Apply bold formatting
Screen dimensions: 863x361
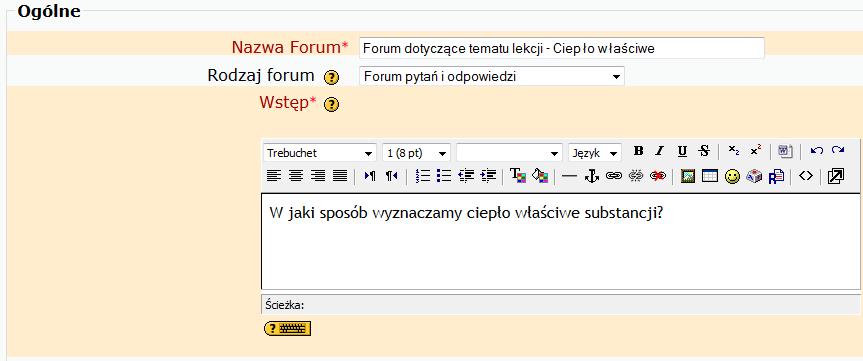638,151
